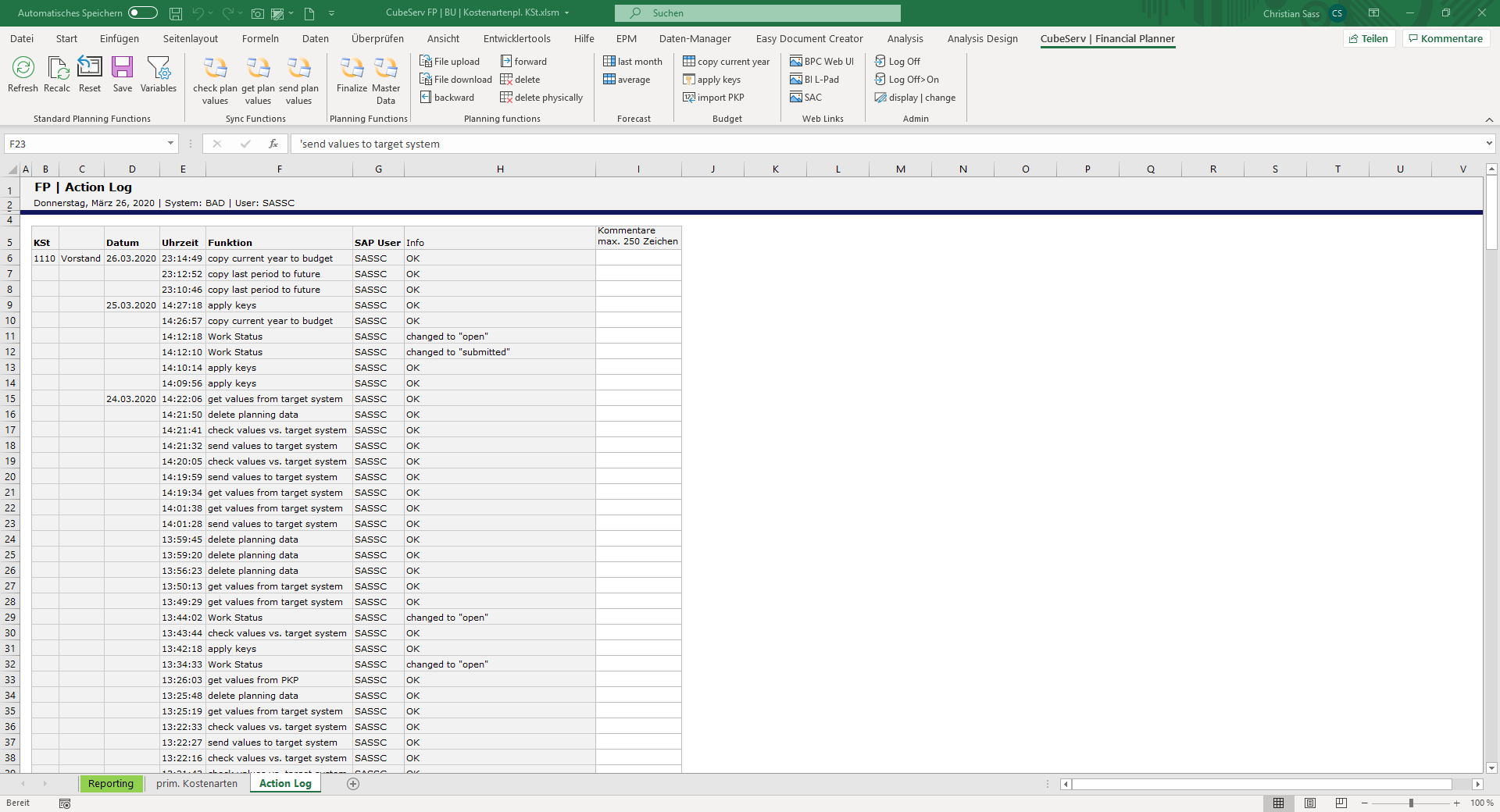Click Log Off>On admin function
Image resolution: width=1500 pixels, height=812 pixels.
907,79
